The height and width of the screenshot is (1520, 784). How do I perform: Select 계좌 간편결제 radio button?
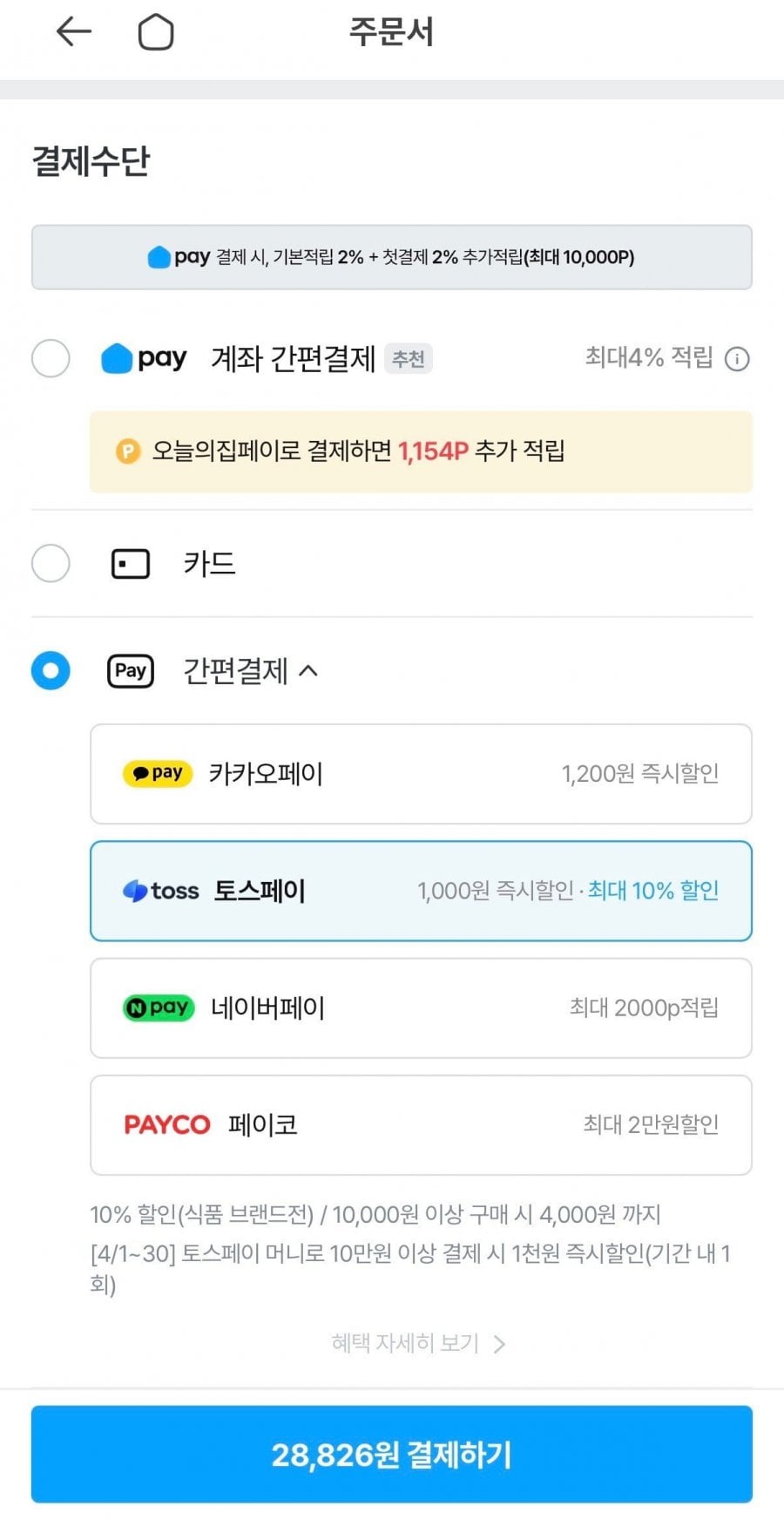(51, 358)
